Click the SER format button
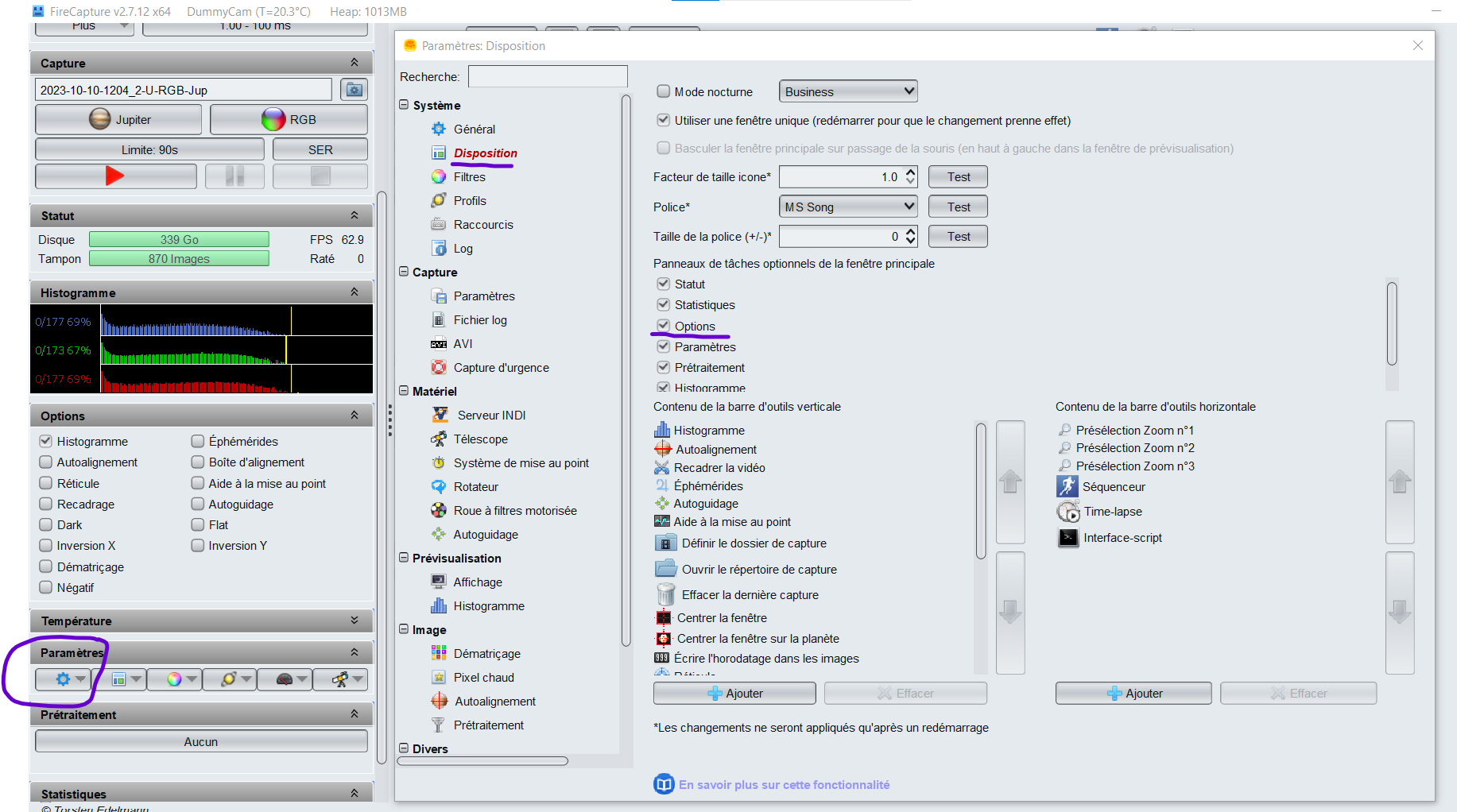The height and width of the screenshot is (812, 1457). pyautogui.click(x=320, y=149)
